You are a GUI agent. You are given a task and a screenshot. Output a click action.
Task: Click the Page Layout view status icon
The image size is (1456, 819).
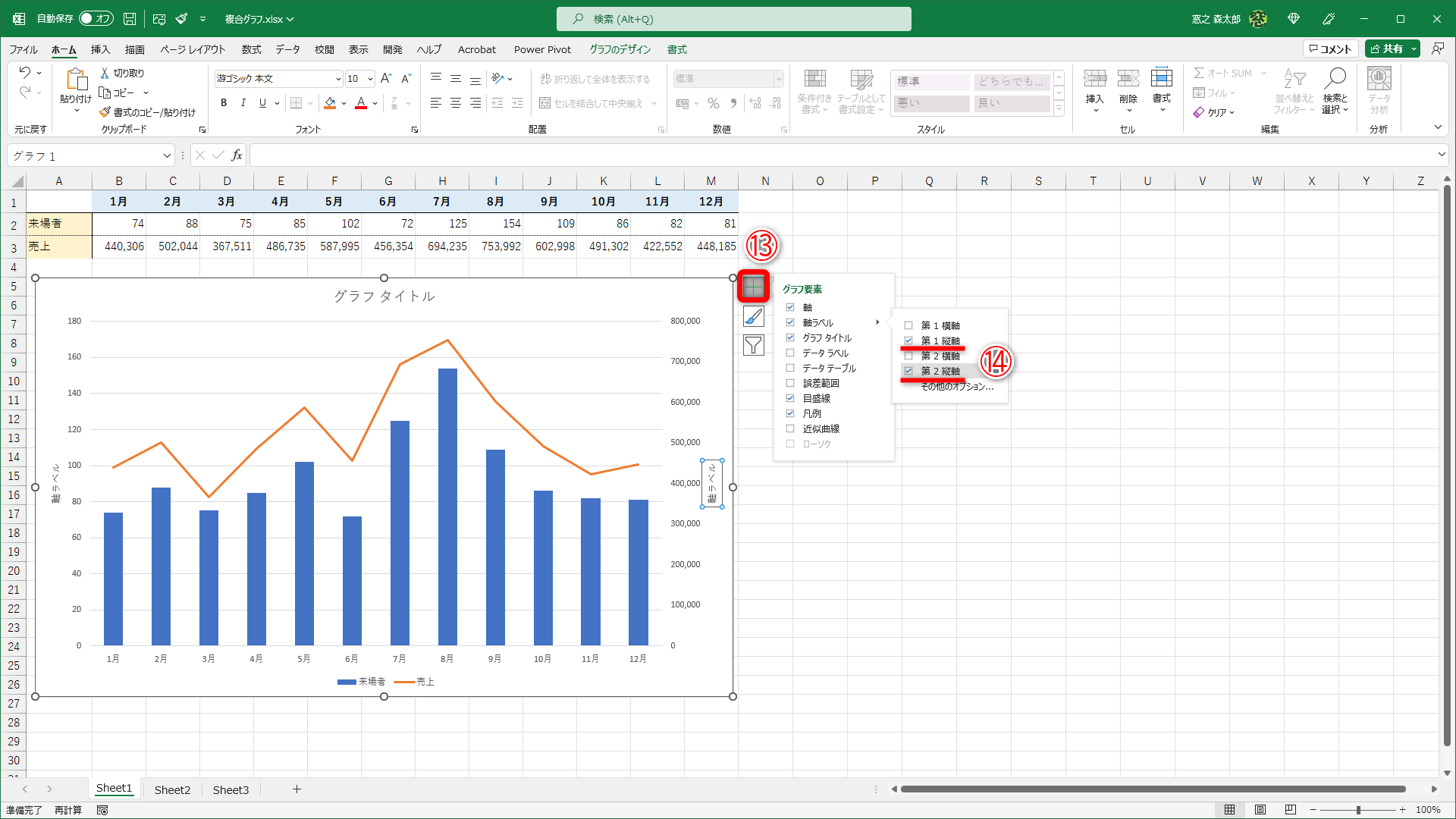point(1260,810)
